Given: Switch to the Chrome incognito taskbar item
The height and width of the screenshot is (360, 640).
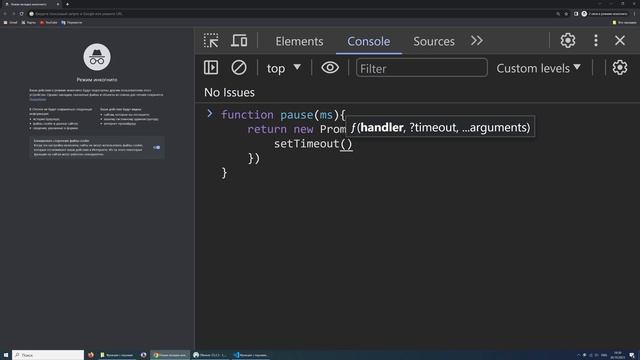Looking at the screenshot, I should 170,355.
